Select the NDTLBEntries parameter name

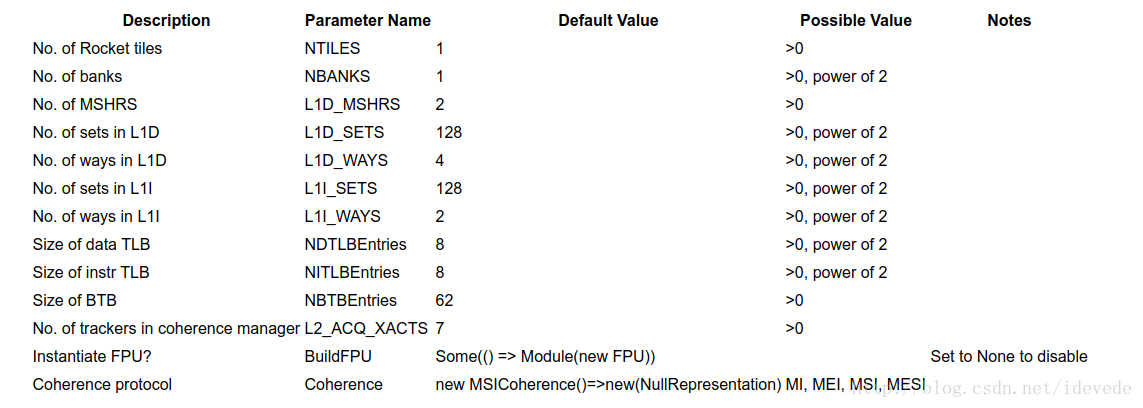click(355, 244)
